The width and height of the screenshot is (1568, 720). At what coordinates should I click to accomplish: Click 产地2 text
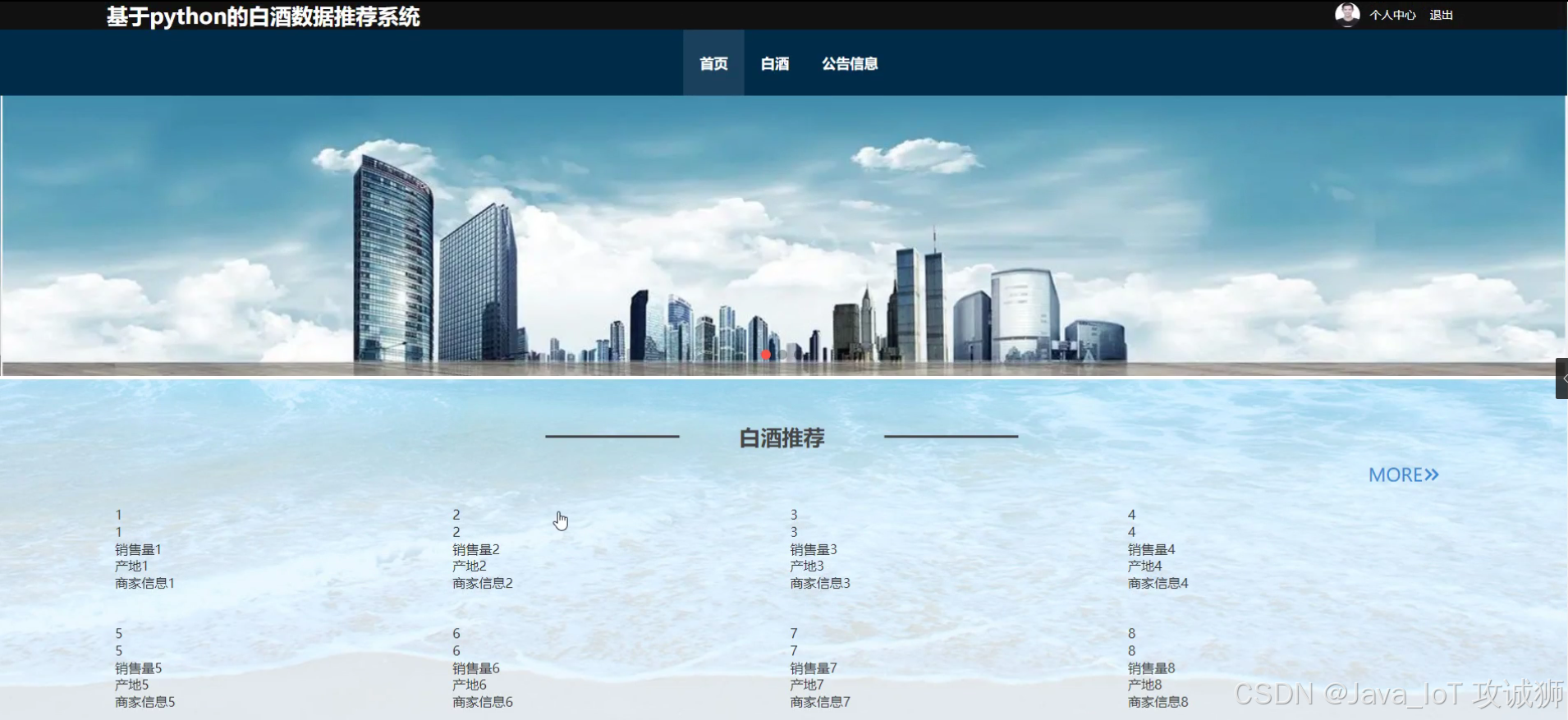tap(470, 566)
